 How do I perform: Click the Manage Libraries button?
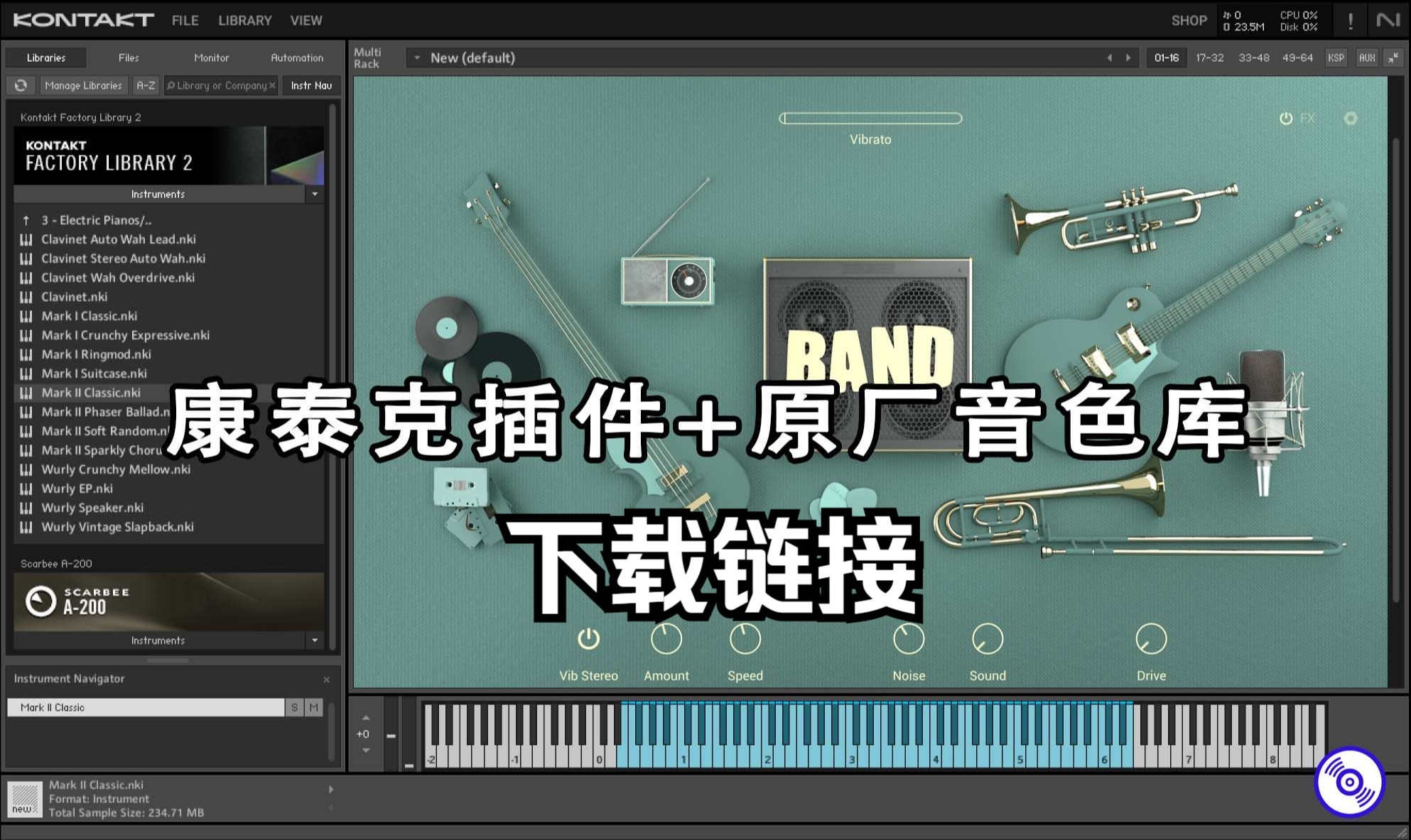coord(83,85)
